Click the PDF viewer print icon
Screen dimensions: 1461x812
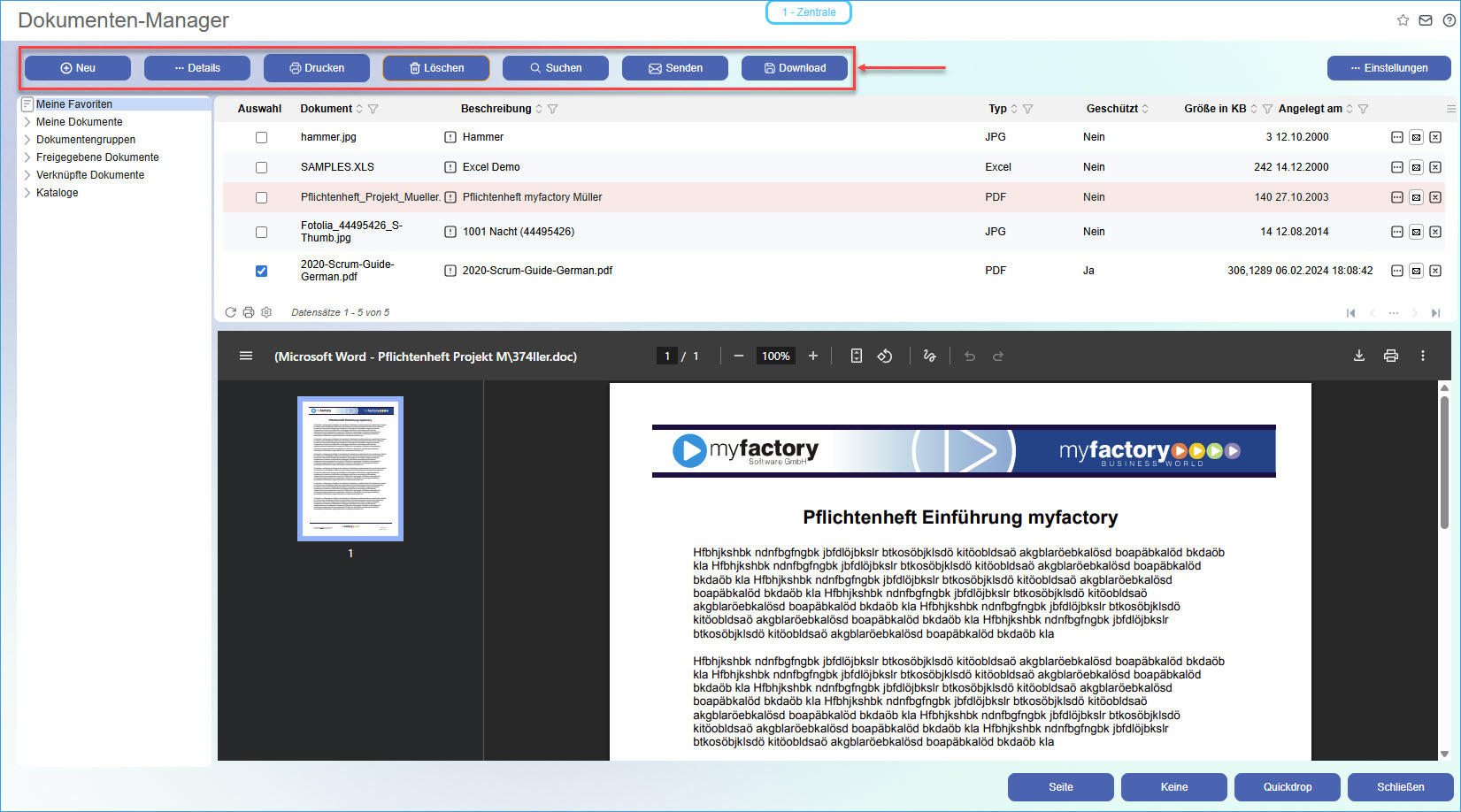click(1390, 356)
